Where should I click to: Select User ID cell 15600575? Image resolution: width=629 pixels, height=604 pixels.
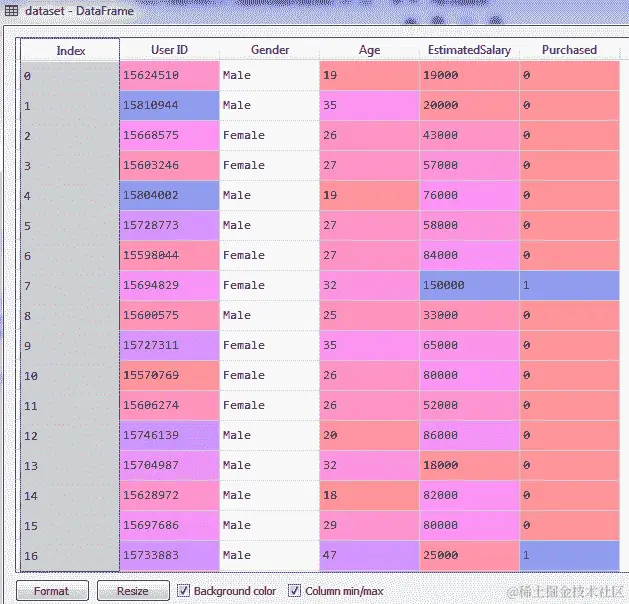point(169,316)
